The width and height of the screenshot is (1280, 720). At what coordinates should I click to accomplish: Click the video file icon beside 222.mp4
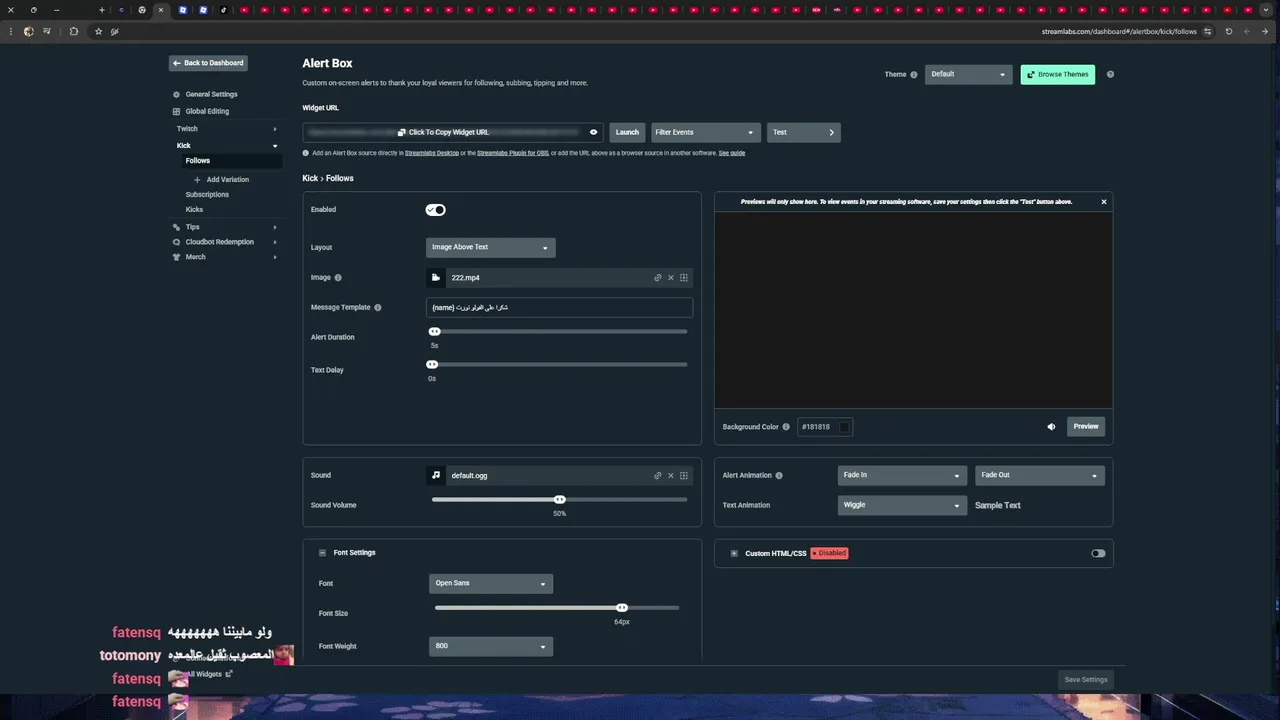pyautogui.click(x=436, y=278)
